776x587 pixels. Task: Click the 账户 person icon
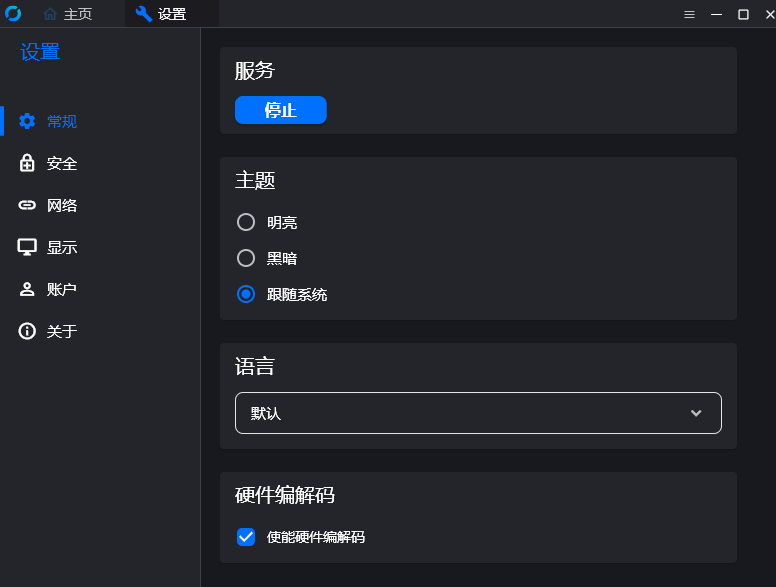tap(27, 289)
